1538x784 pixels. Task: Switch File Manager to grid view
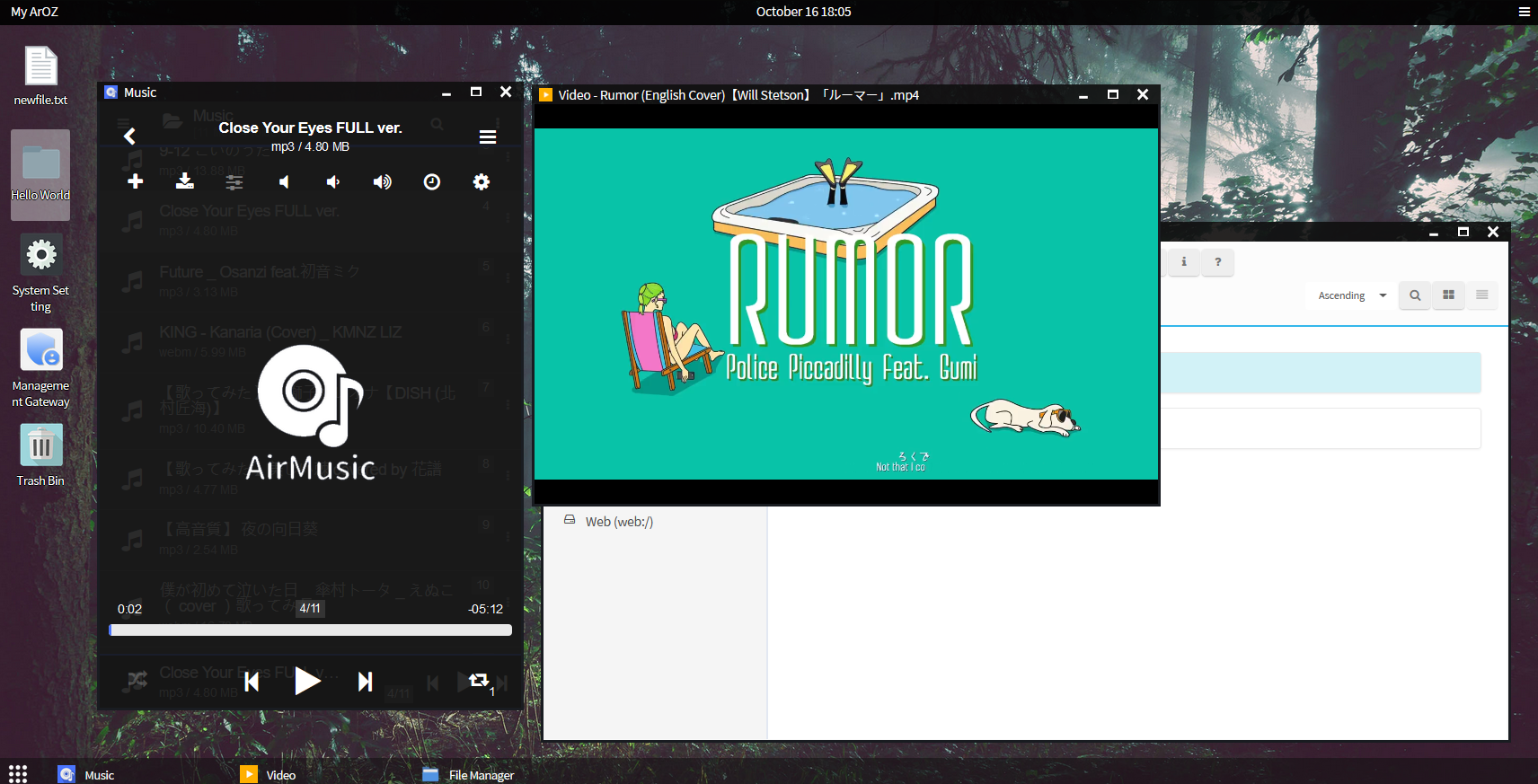click(x=1448, y=295)
